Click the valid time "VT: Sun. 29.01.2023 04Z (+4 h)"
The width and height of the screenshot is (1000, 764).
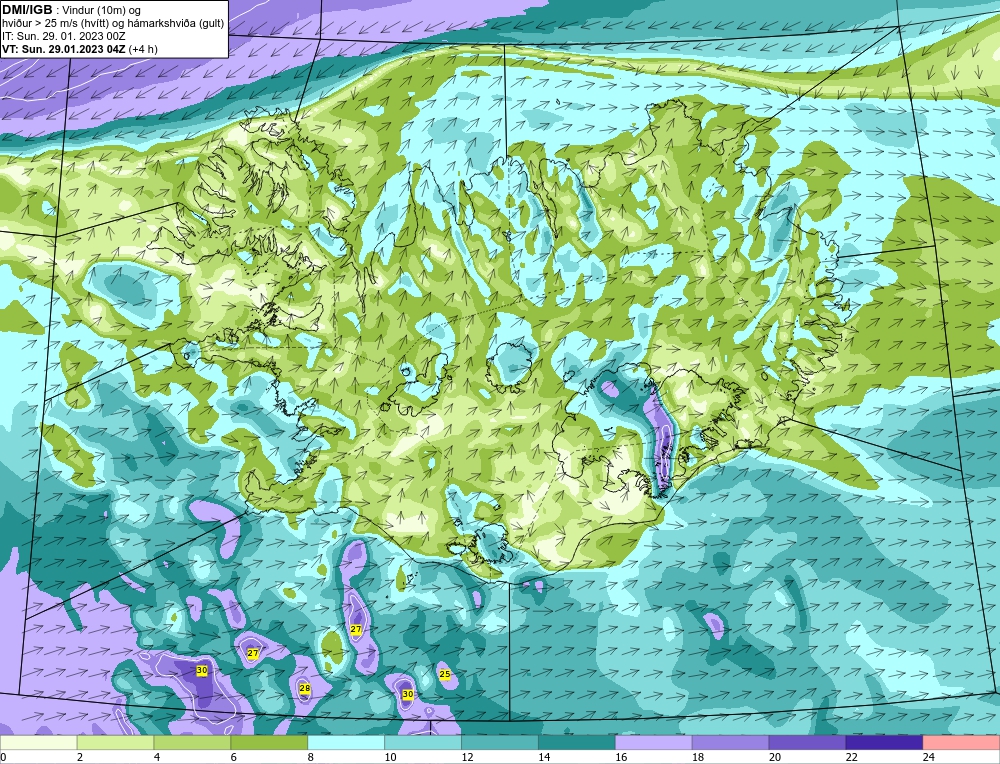[x=80, y=48]
